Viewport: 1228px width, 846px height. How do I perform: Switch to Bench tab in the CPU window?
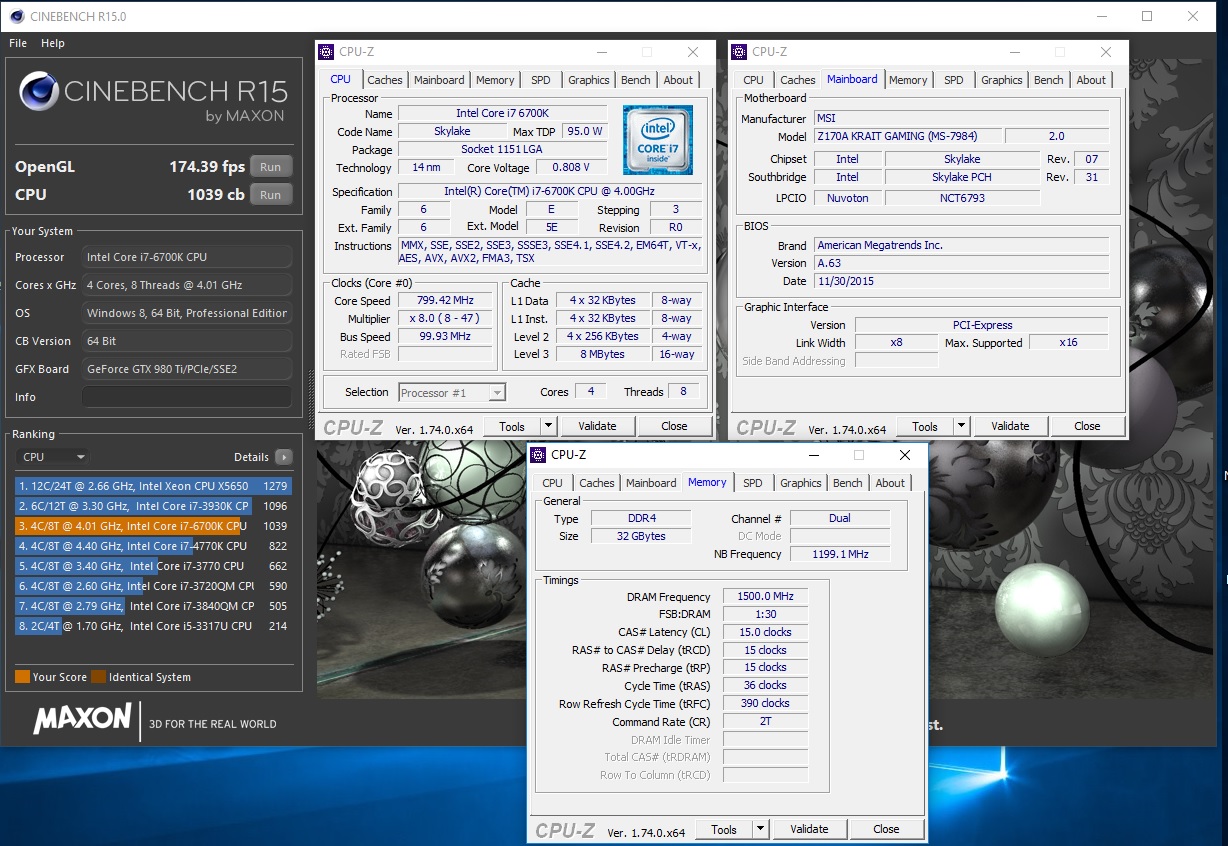click(x=636, y=80)
